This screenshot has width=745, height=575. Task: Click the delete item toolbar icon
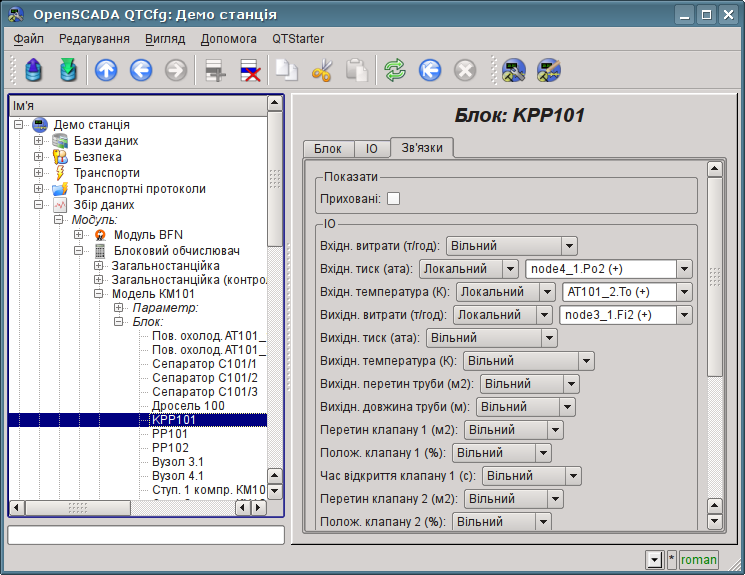click(x=250, y=70)
